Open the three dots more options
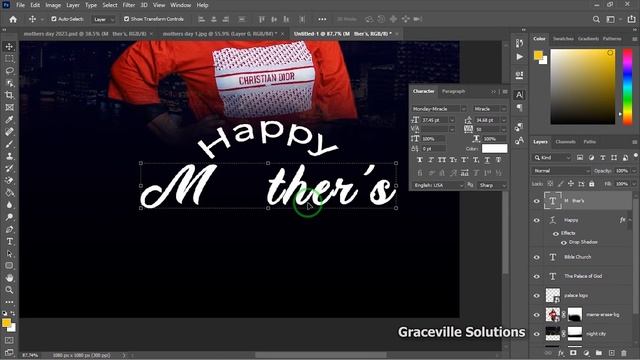640x360 pixels. pos(322,19)
